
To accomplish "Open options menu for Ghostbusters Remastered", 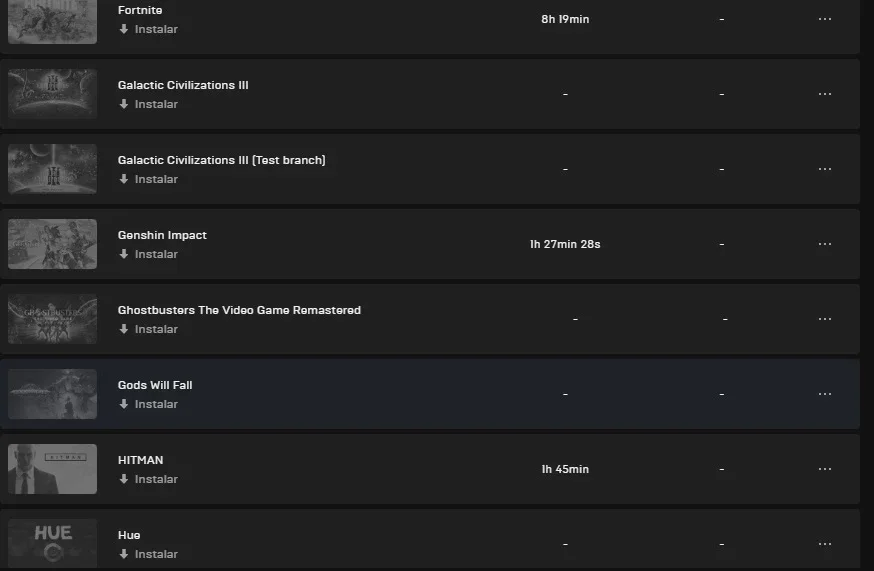I will click(825, 319).
